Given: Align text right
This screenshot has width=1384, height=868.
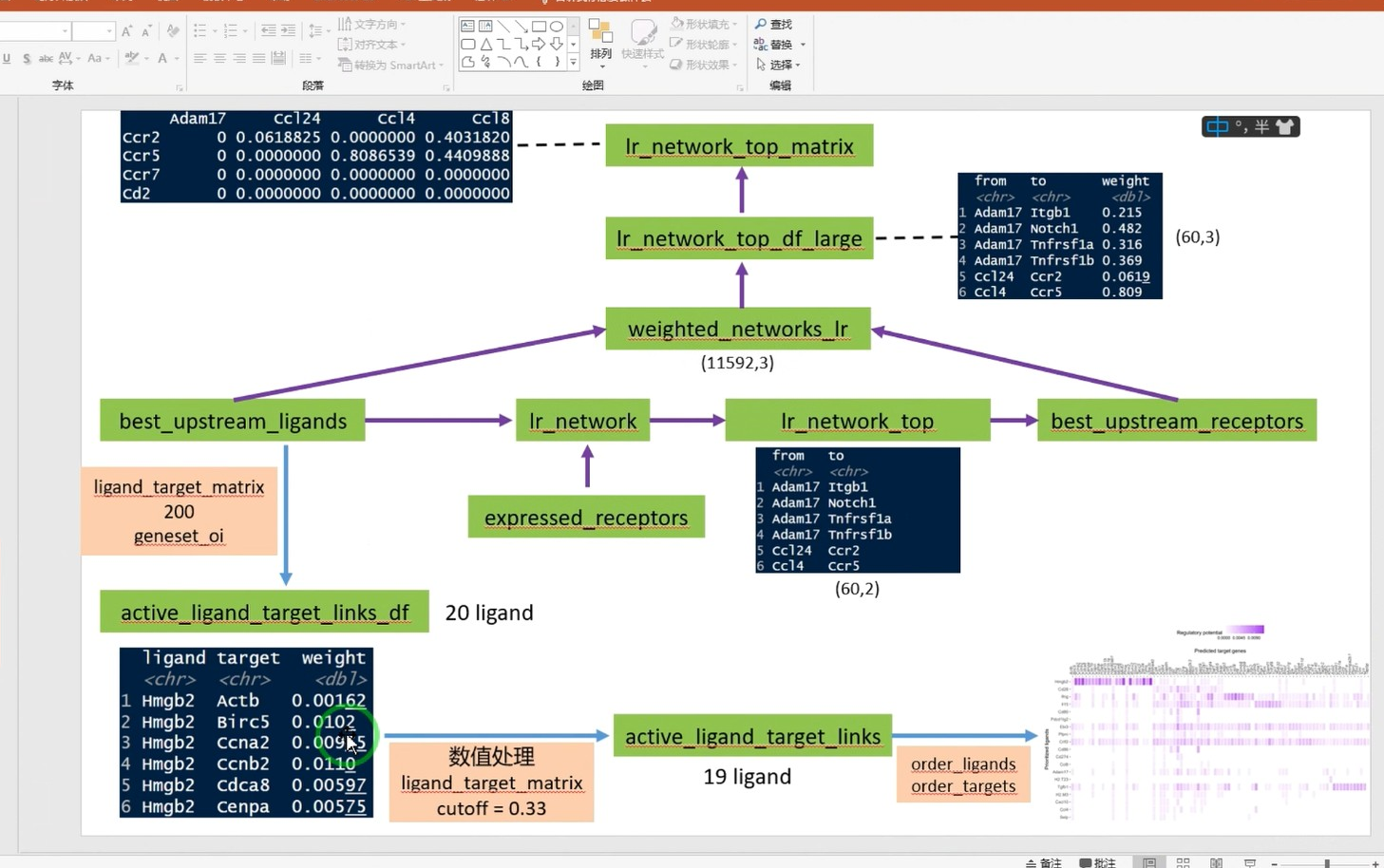Looking at the screenshot, I should coord(239,58).
